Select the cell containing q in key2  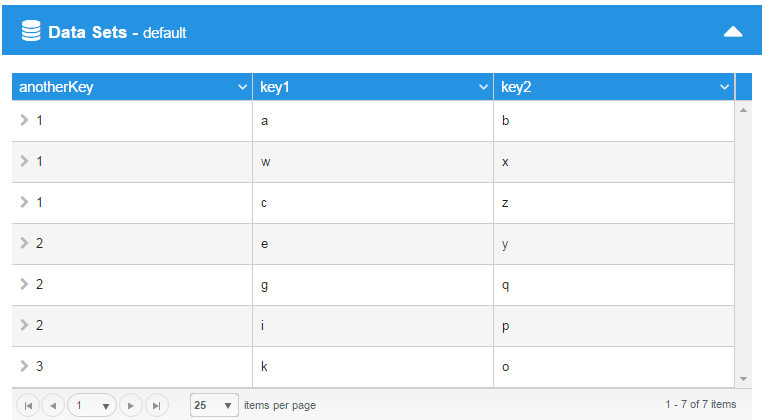[614, 285]
